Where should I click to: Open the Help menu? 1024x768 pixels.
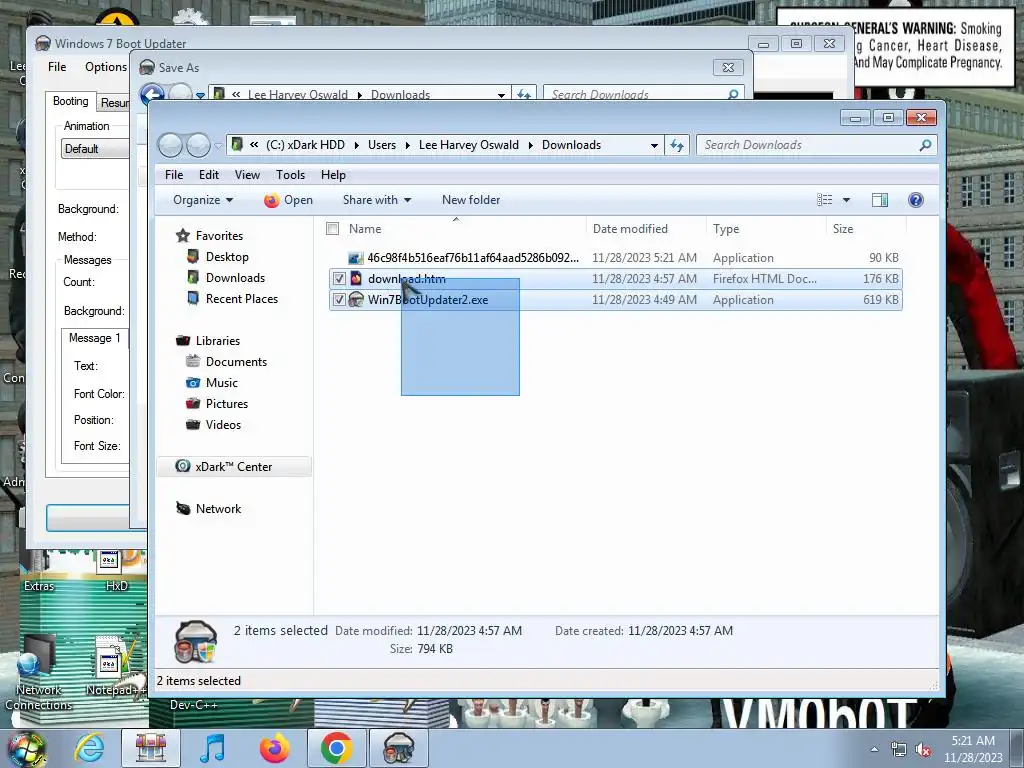click(x=333, y=175)
